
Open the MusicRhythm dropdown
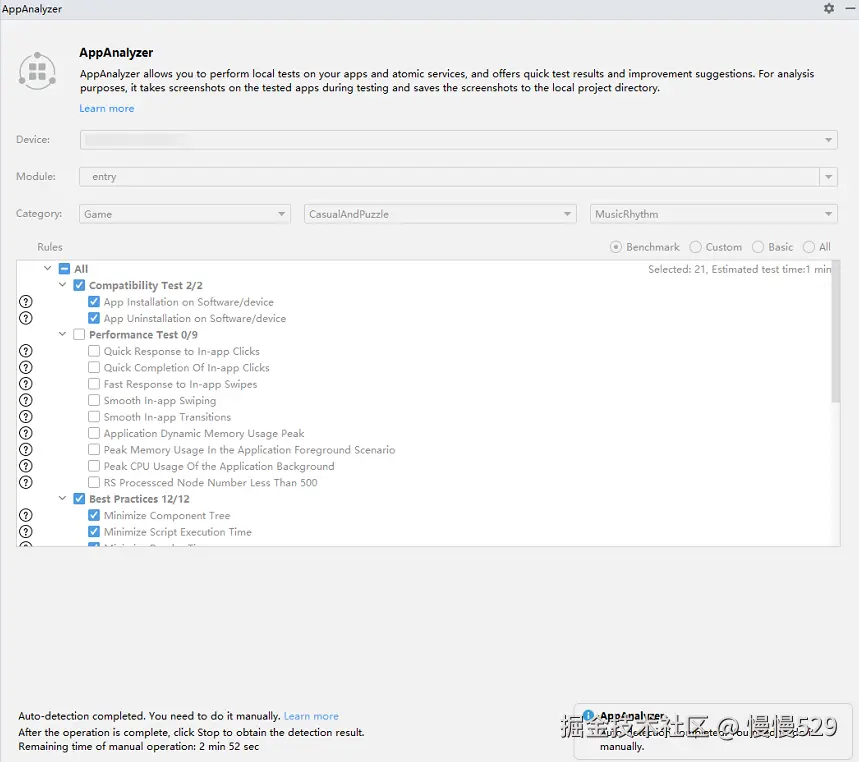[x=714, y=214]
